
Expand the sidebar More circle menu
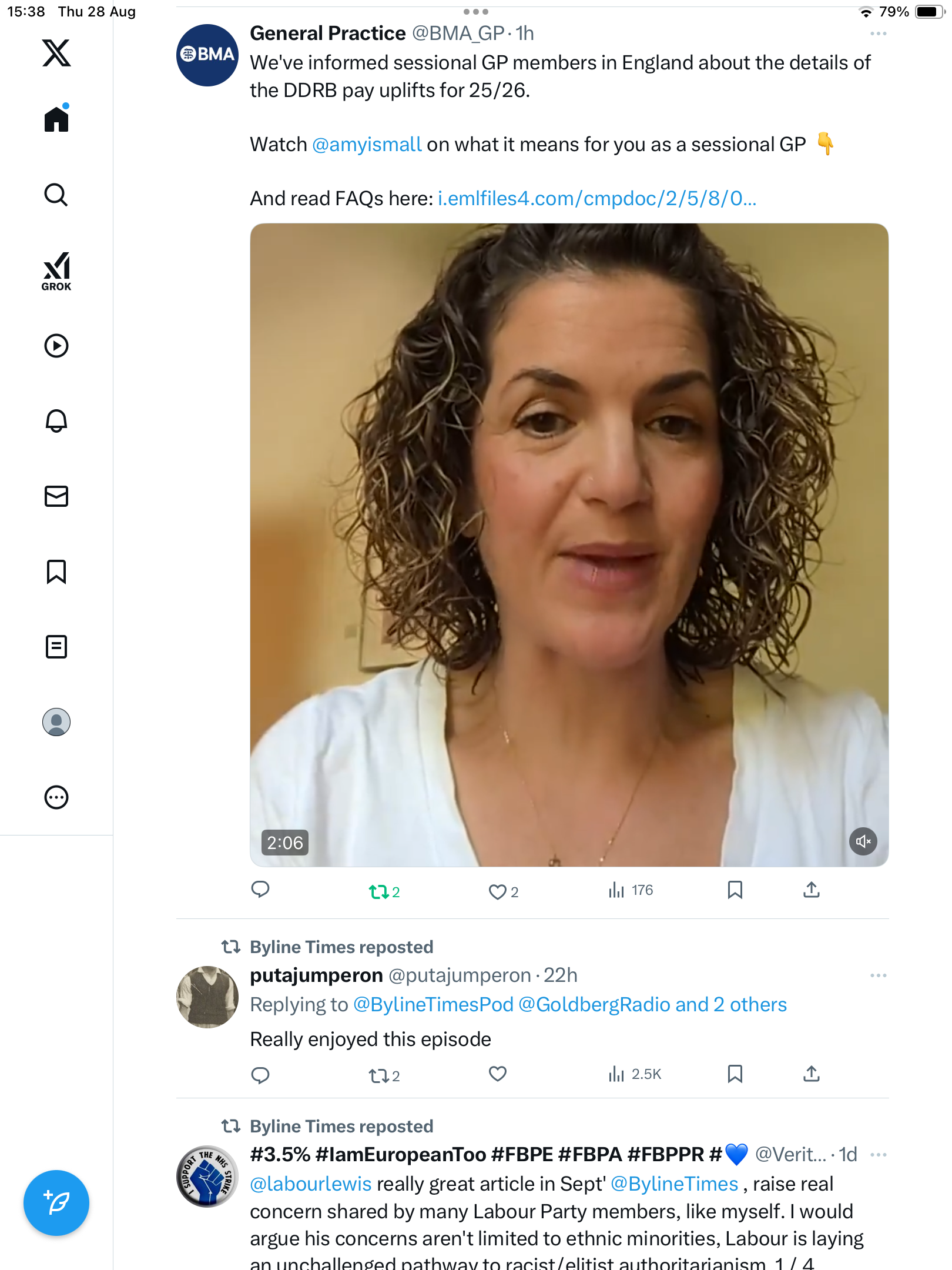point(56,797)
